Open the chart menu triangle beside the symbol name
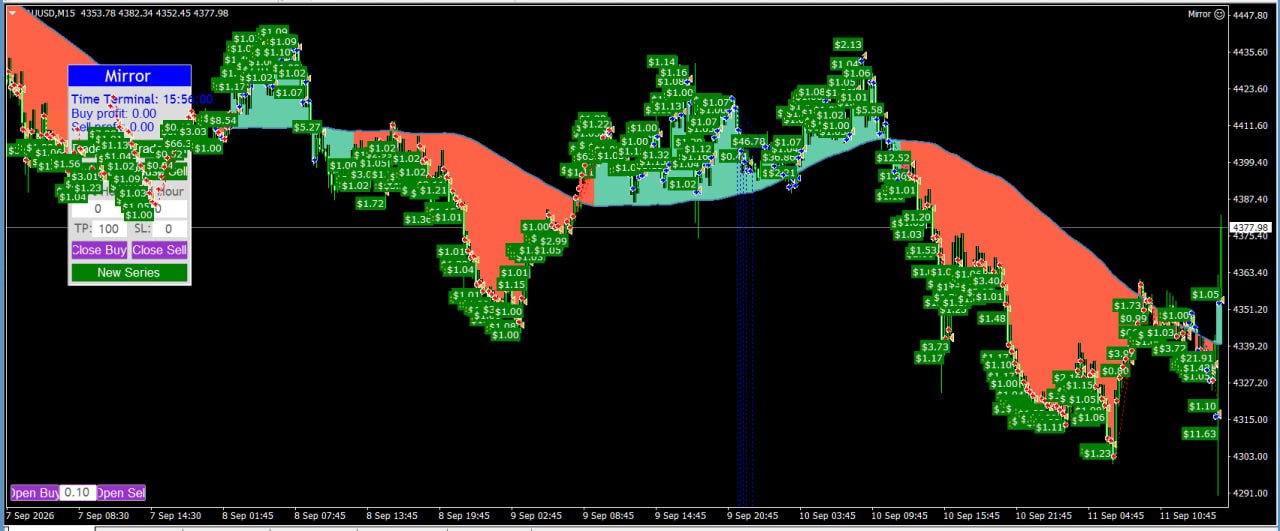The image size is (1280, 531). [12, 13]
